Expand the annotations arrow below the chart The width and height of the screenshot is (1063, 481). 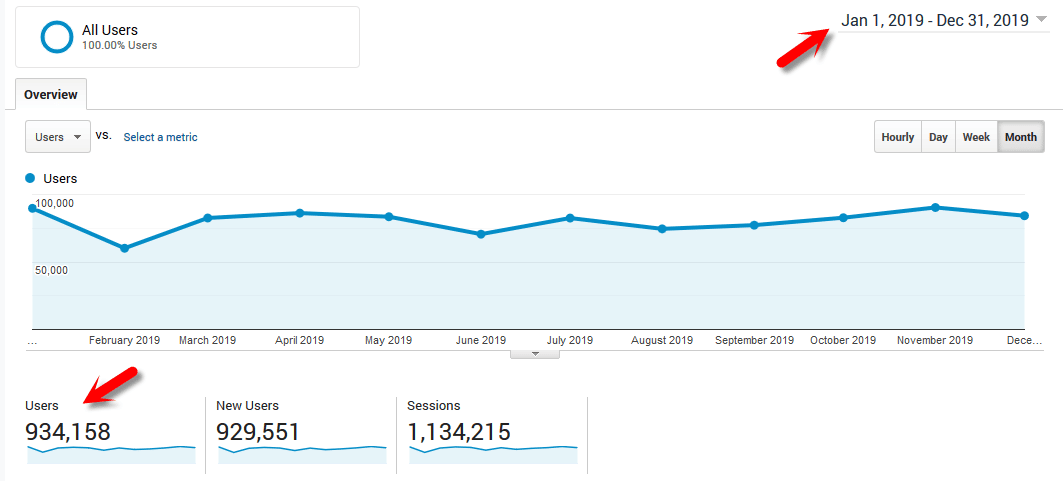point(535,353)
